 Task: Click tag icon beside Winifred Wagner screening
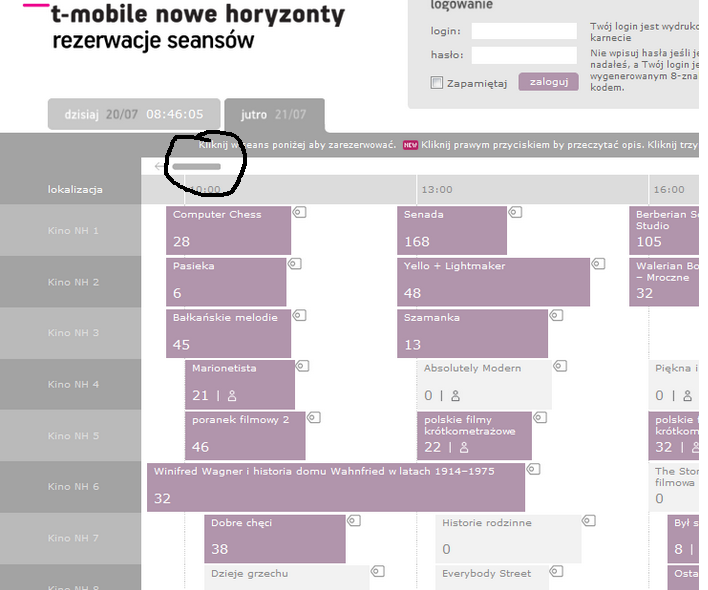tap(533, 468)
